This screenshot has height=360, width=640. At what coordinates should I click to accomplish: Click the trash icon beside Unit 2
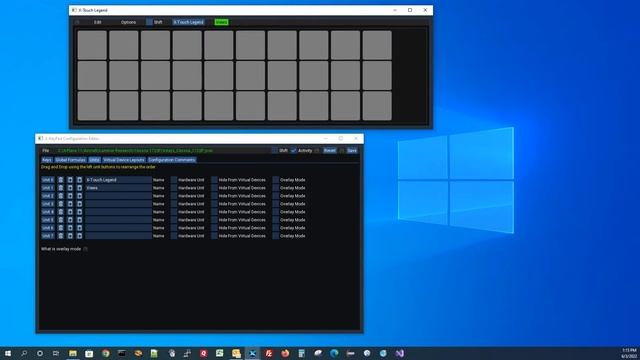pos(61,196)
